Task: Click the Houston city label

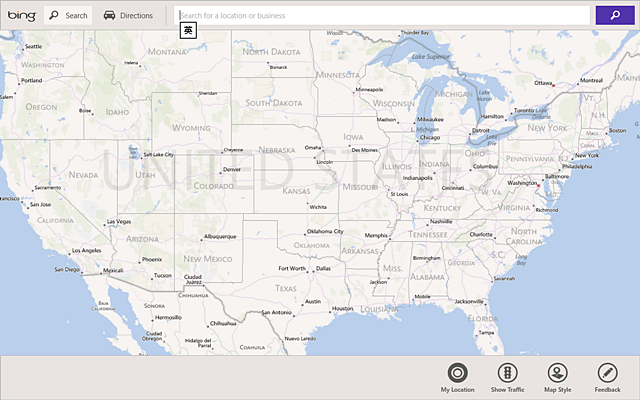Action: click(x=342, y=309)
